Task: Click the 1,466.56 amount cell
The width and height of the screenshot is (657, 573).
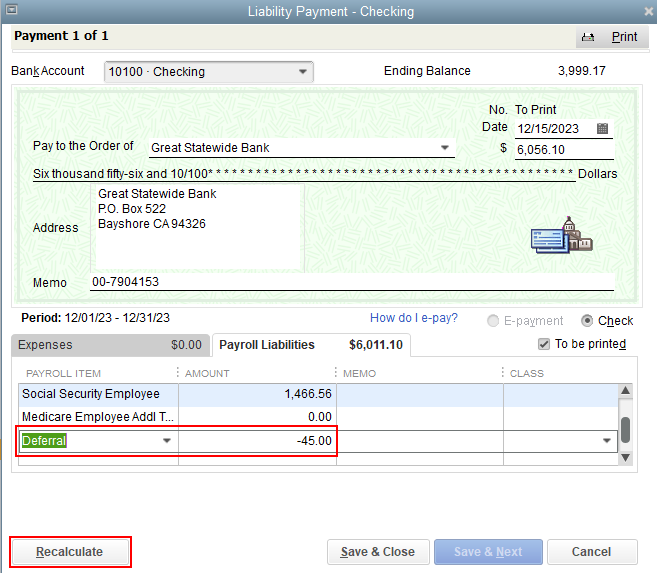Action: [257, 394]
